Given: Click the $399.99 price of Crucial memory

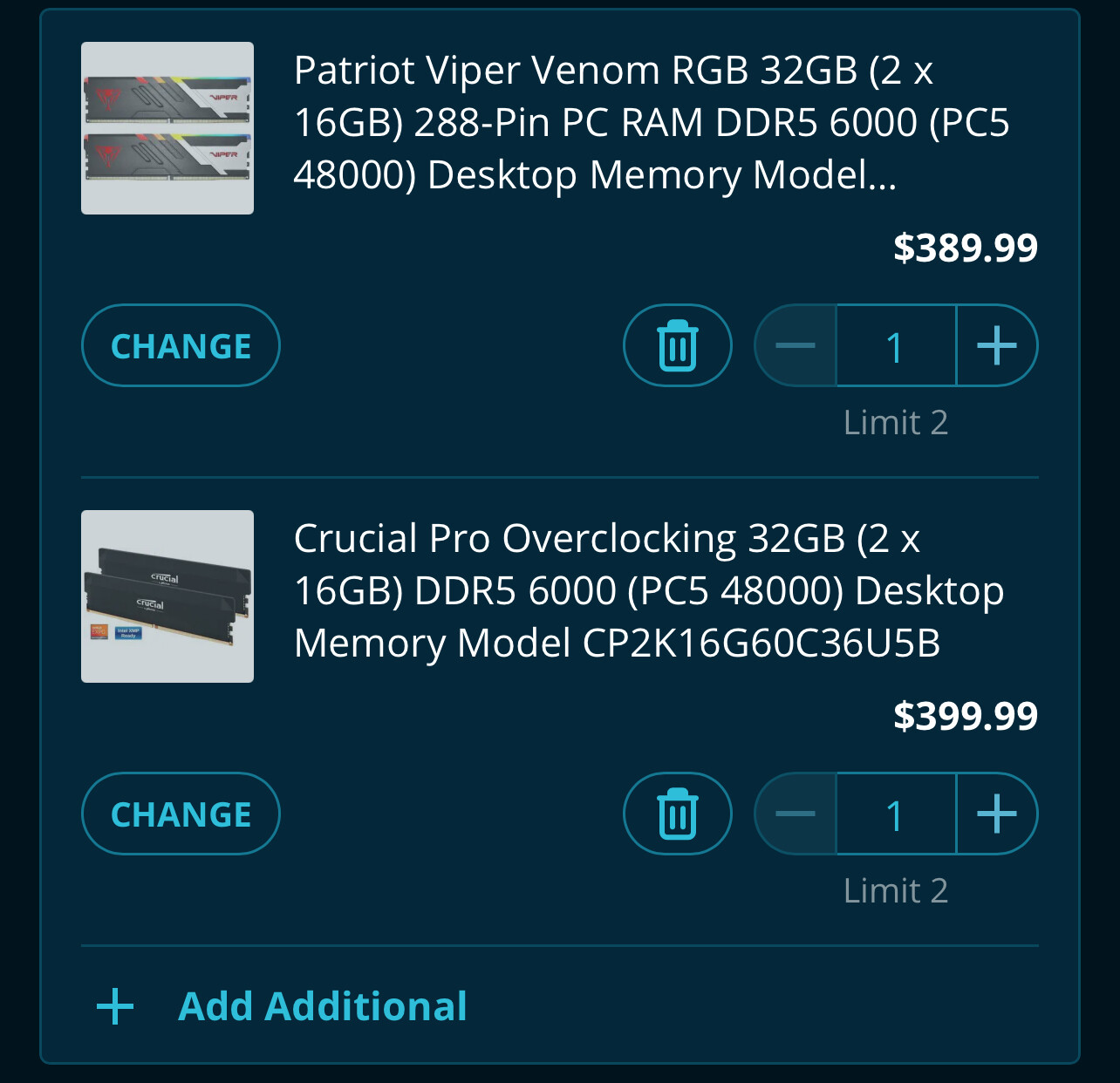Looking at the screenshot, I should (x=966, y=717).
